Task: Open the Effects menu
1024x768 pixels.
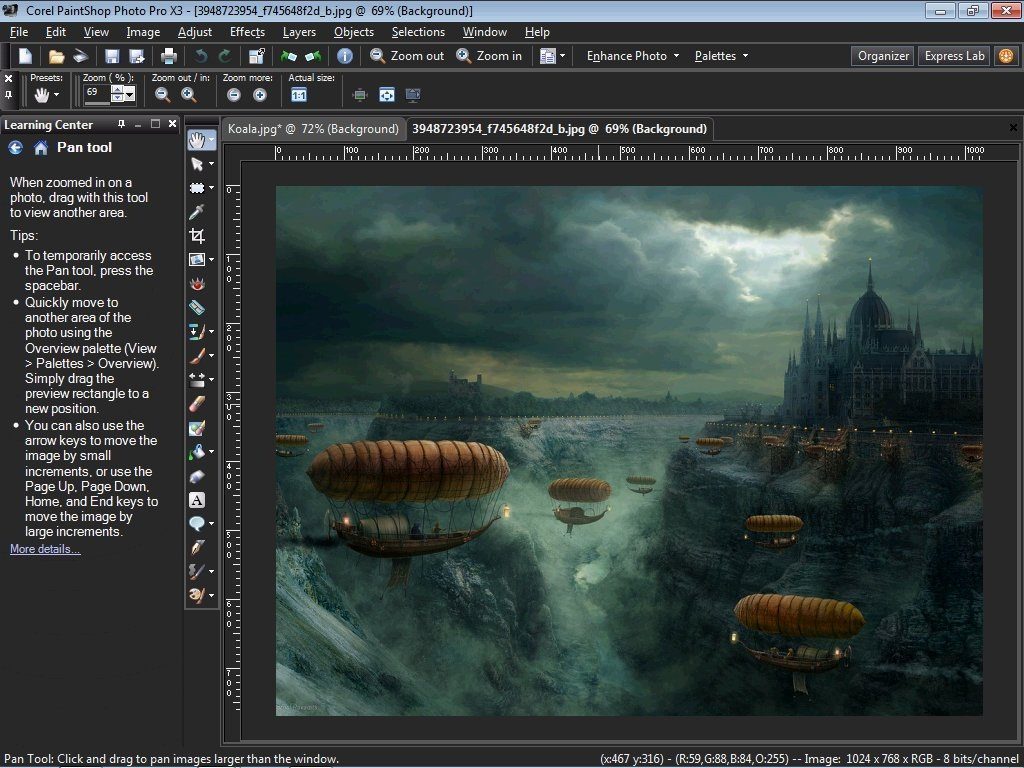Action: (247, 32)
